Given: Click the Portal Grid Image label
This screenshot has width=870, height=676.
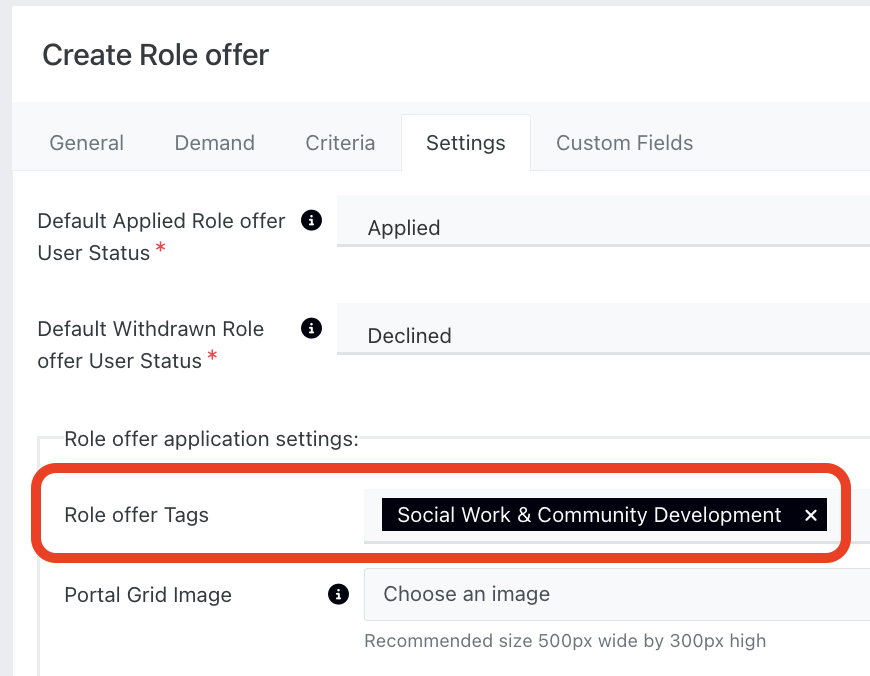Looking at the screenshot, I should 148,595.
